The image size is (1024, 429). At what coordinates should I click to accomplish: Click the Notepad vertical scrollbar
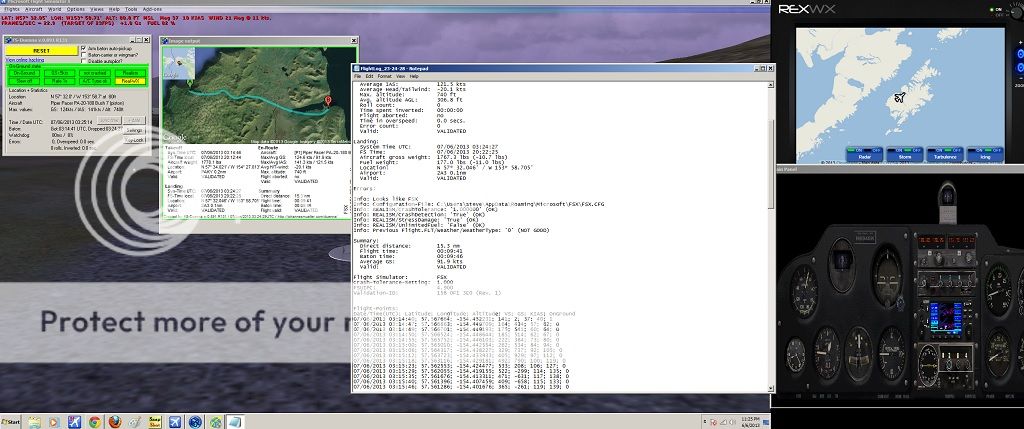click(x=771, y=236)
